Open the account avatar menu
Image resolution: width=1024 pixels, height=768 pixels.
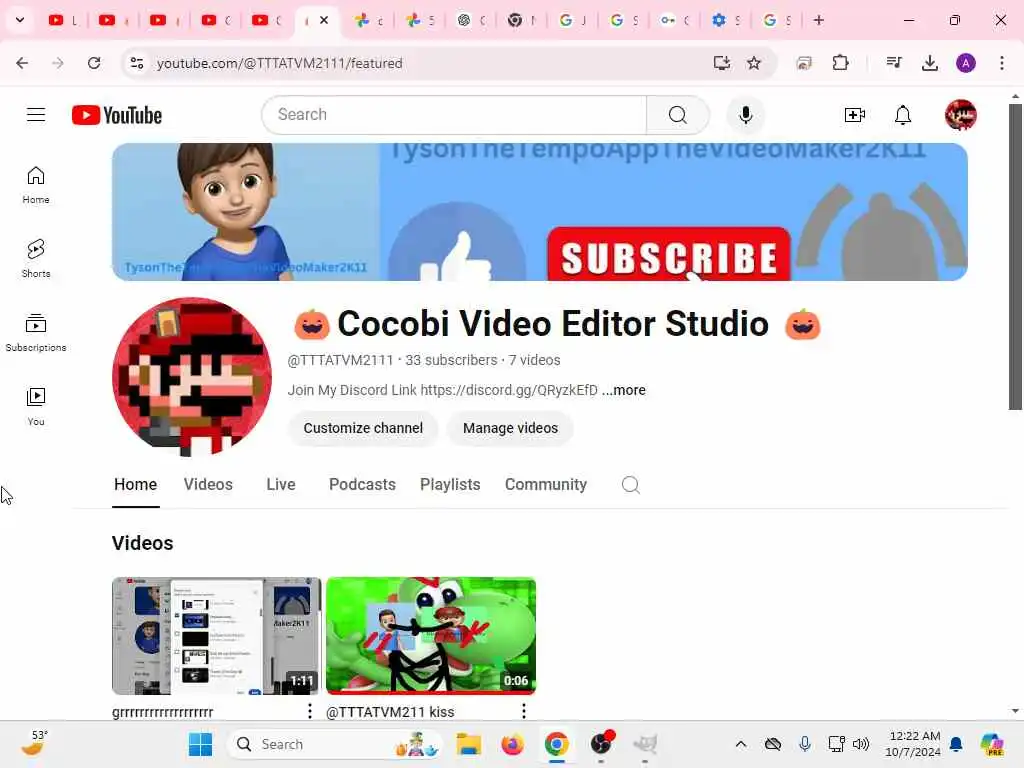click(961, 115)
